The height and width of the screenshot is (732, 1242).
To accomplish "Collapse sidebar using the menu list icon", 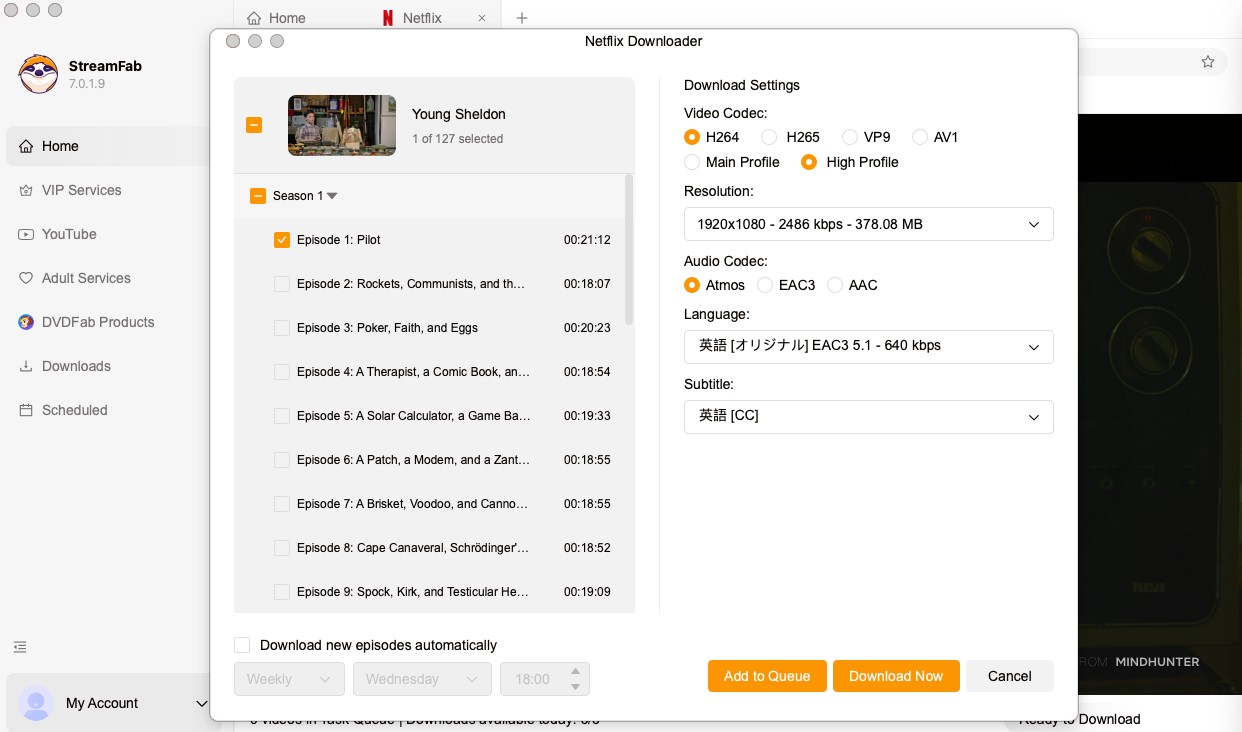I will click(20, 647).
